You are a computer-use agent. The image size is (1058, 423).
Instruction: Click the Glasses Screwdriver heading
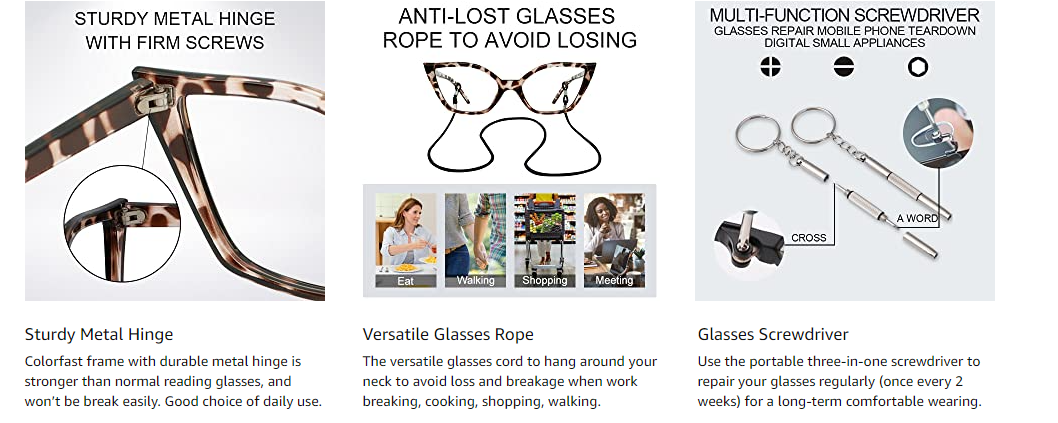tap(773, 334)
